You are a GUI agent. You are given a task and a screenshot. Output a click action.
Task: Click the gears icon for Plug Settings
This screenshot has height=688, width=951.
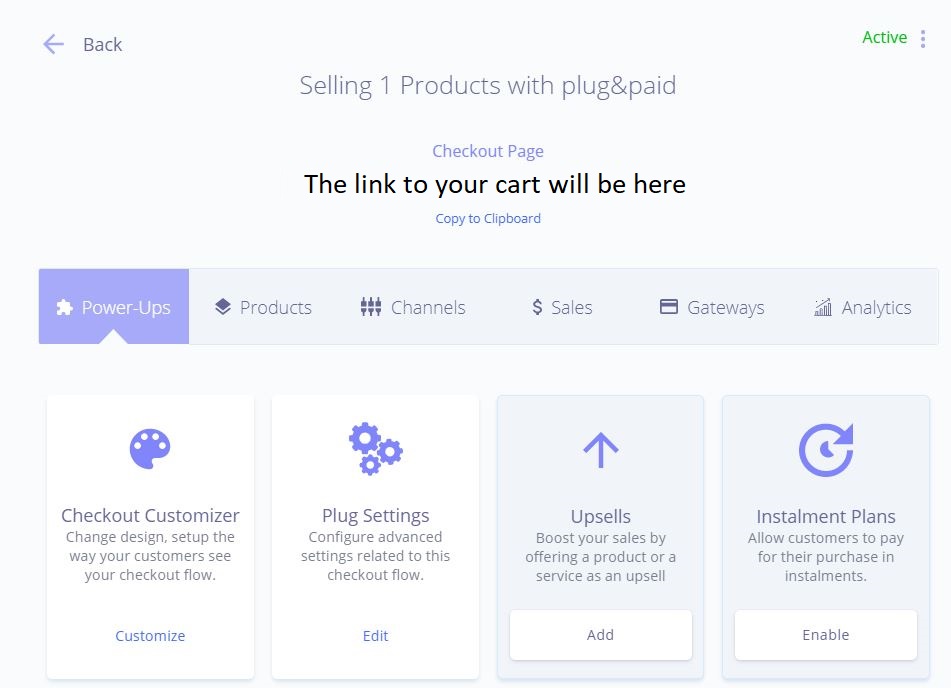click(x=375, y=448)
